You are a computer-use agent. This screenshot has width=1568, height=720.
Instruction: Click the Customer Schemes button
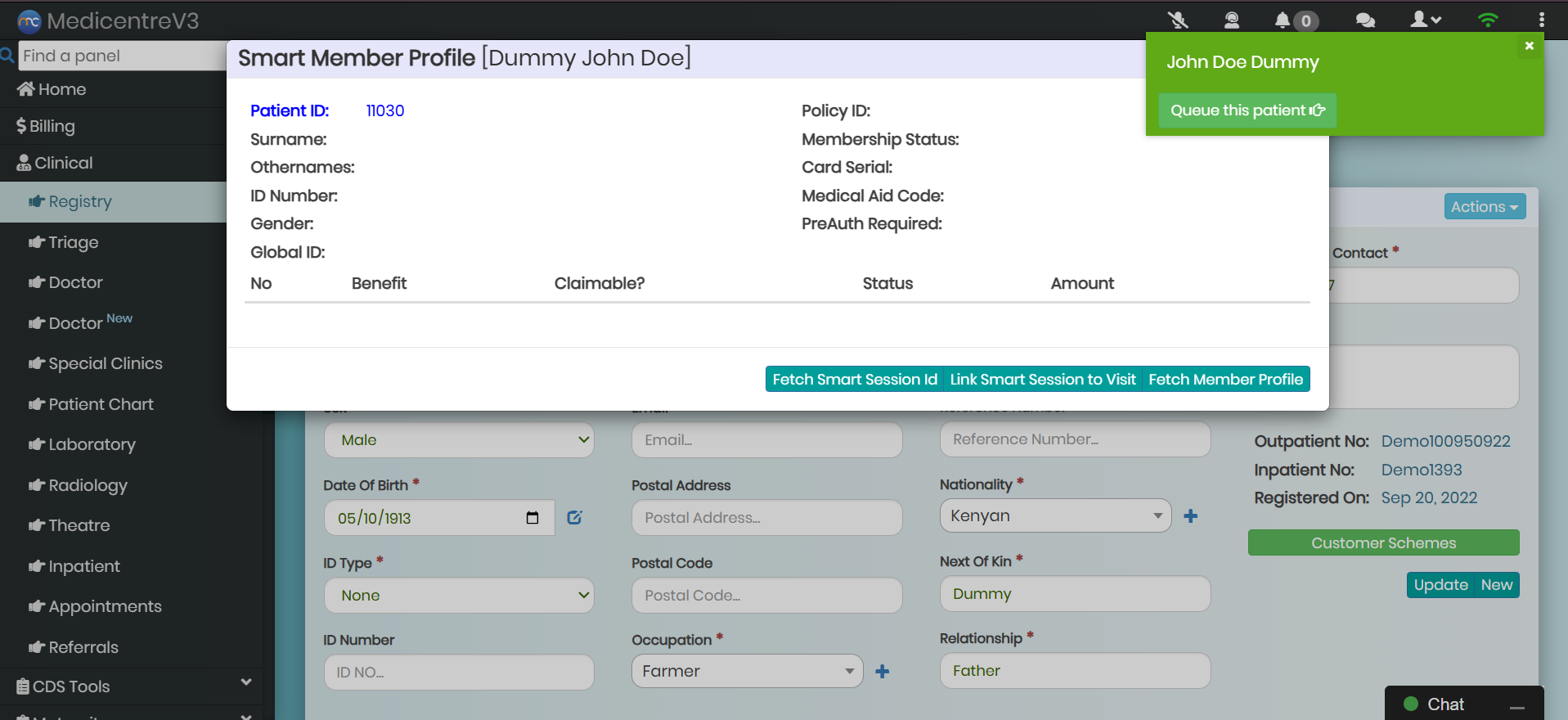1383,543
